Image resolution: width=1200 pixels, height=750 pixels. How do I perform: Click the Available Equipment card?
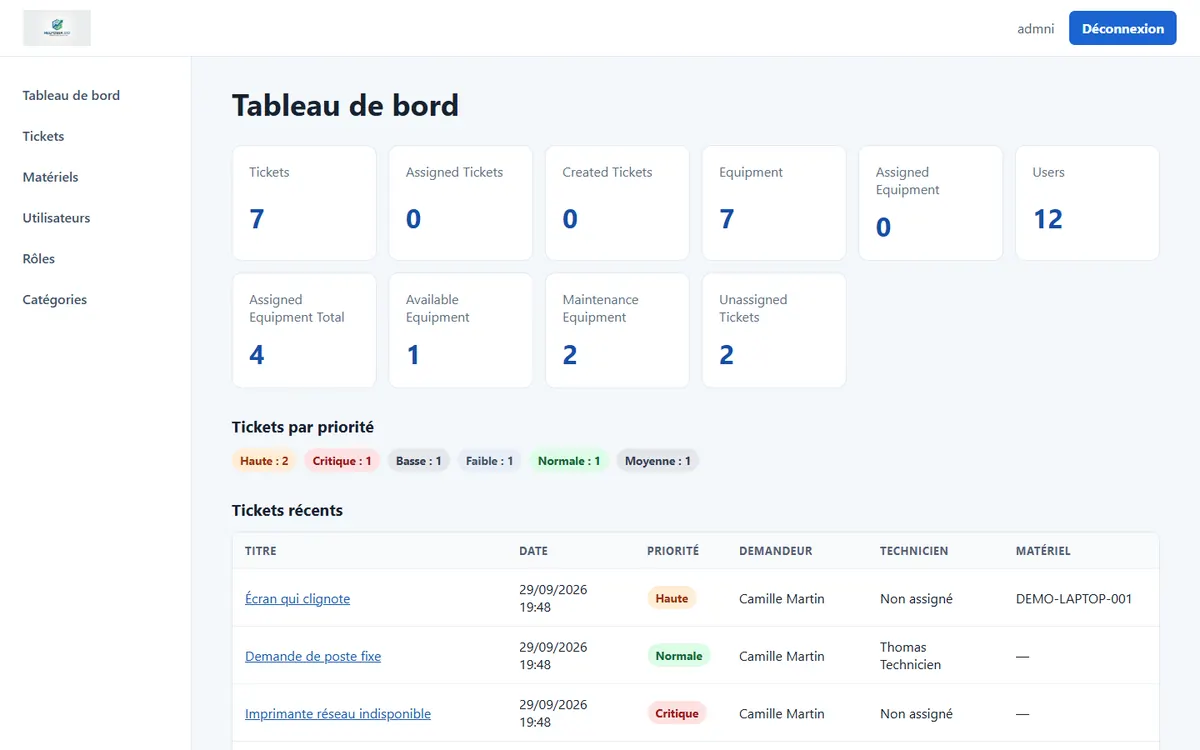click(461, 330)
